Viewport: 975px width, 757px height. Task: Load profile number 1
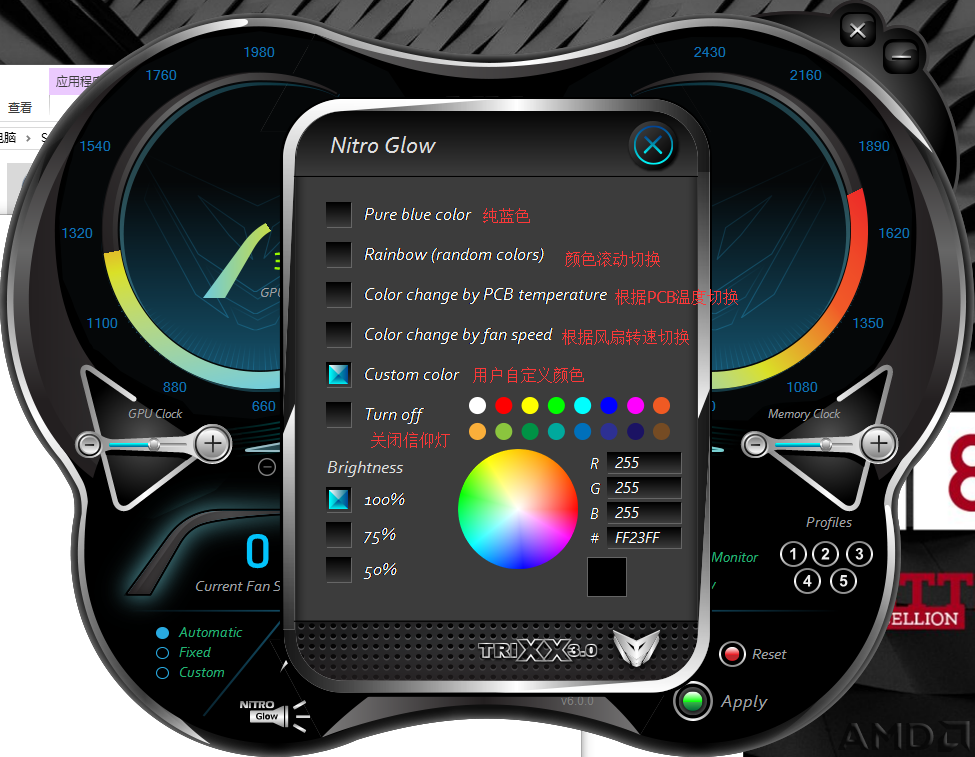(x=793, y=554)
